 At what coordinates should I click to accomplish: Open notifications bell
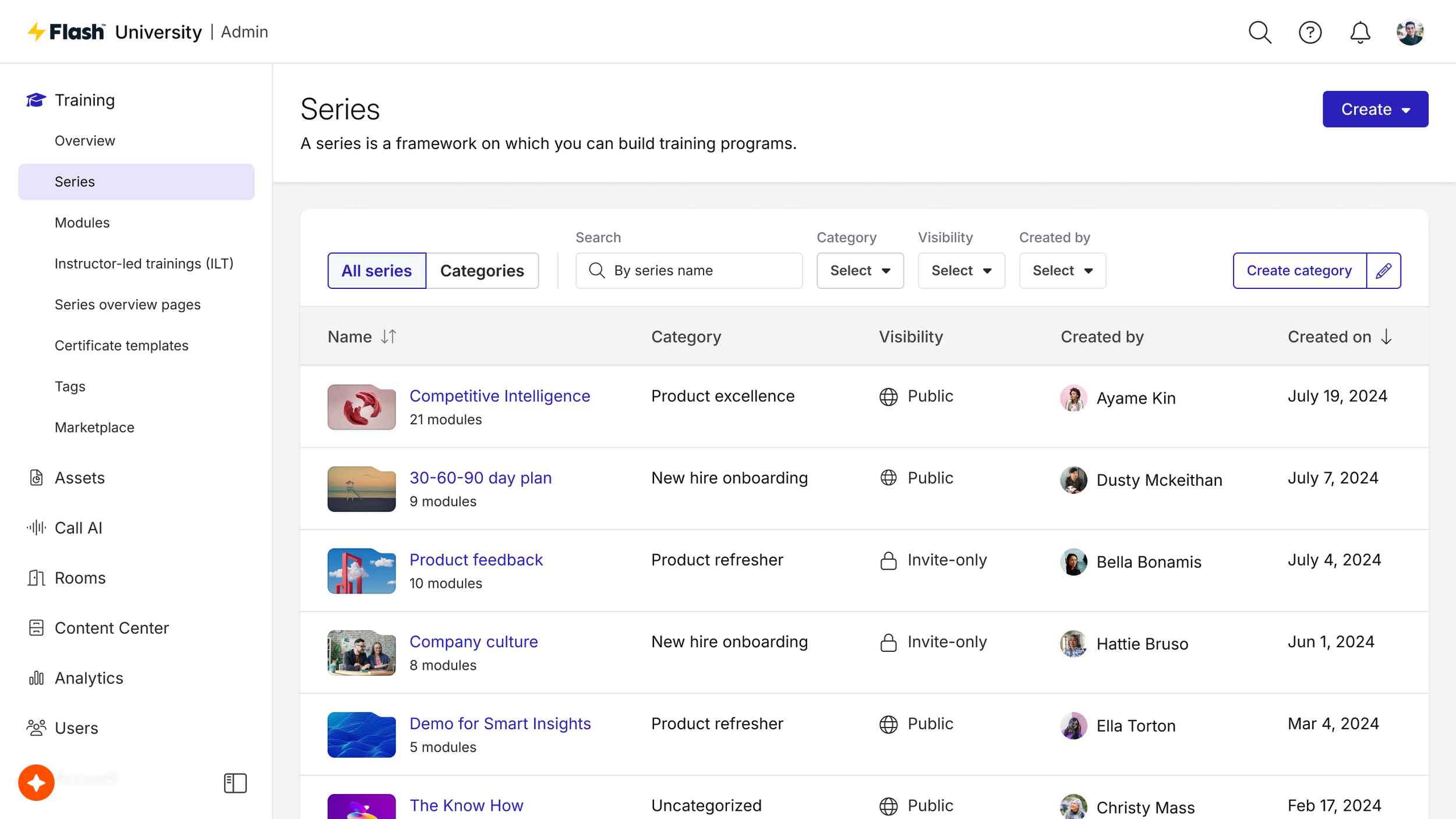tap(1360, 32)
